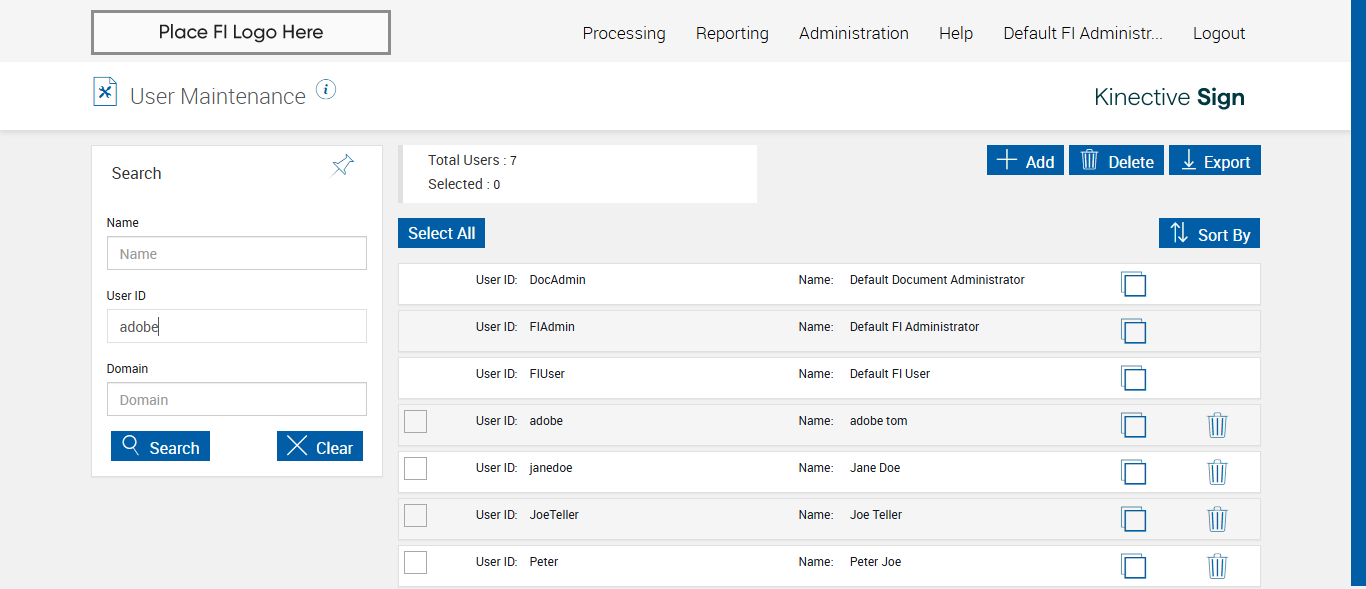This screenshot has height=589, width=1366.
Task: Click the copy icon for JoeTeller
Action: point(1133,519)
